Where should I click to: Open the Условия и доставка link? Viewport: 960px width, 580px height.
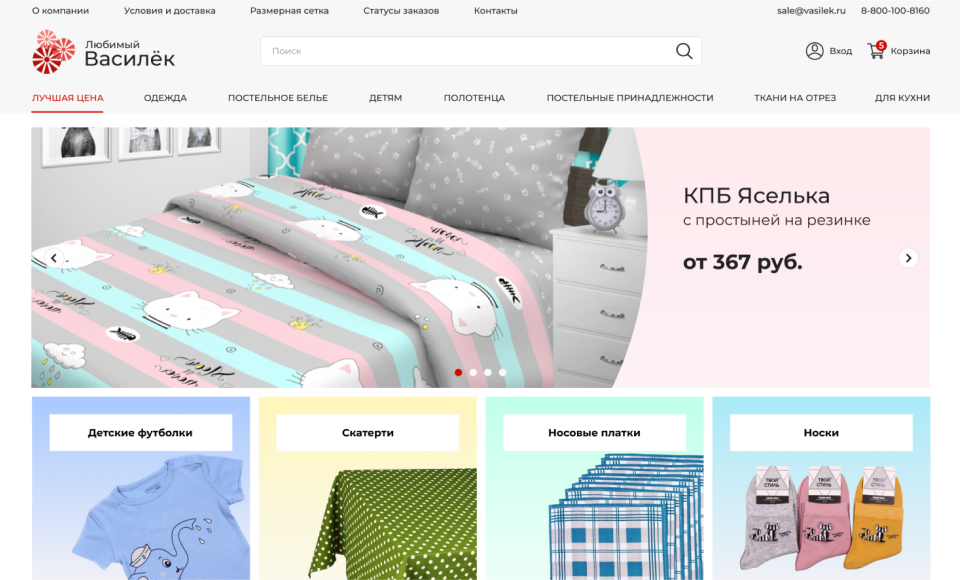[169, 11]
